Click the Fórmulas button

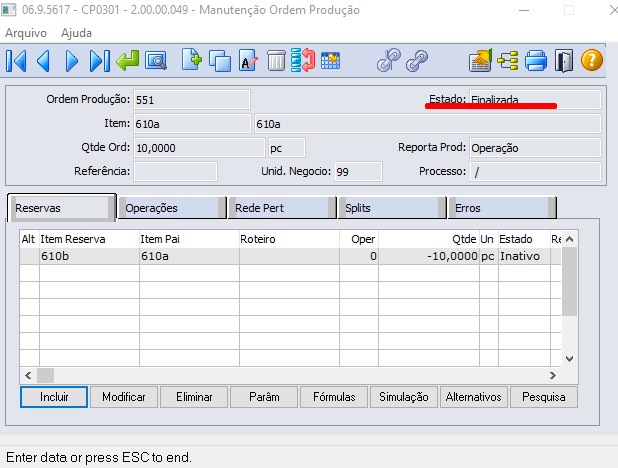pos(334,397)
